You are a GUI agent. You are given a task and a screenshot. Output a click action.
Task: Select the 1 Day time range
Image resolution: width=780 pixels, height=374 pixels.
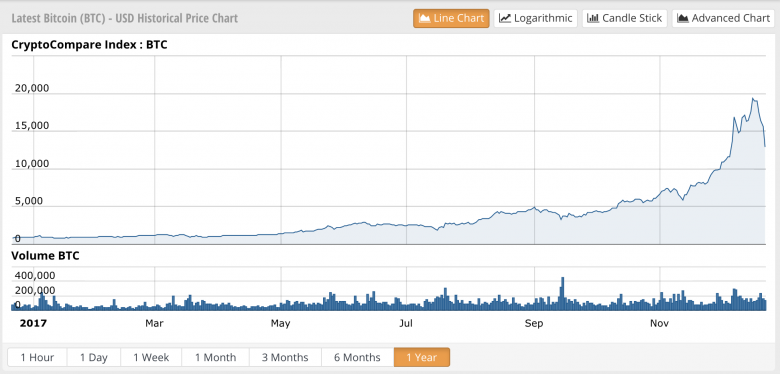point(94,357)
